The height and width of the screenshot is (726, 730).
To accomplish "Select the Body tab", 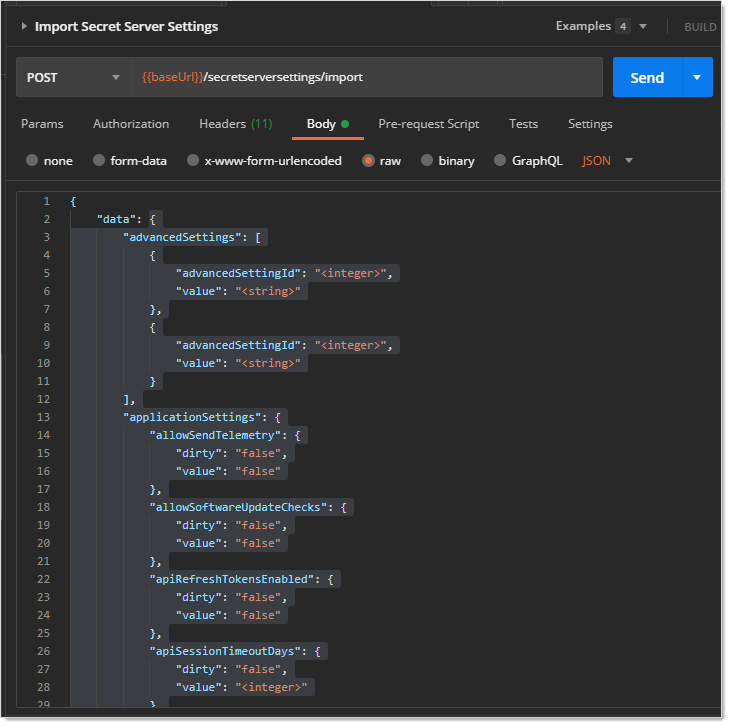I will pyautogui.click(x=322, y=124).
